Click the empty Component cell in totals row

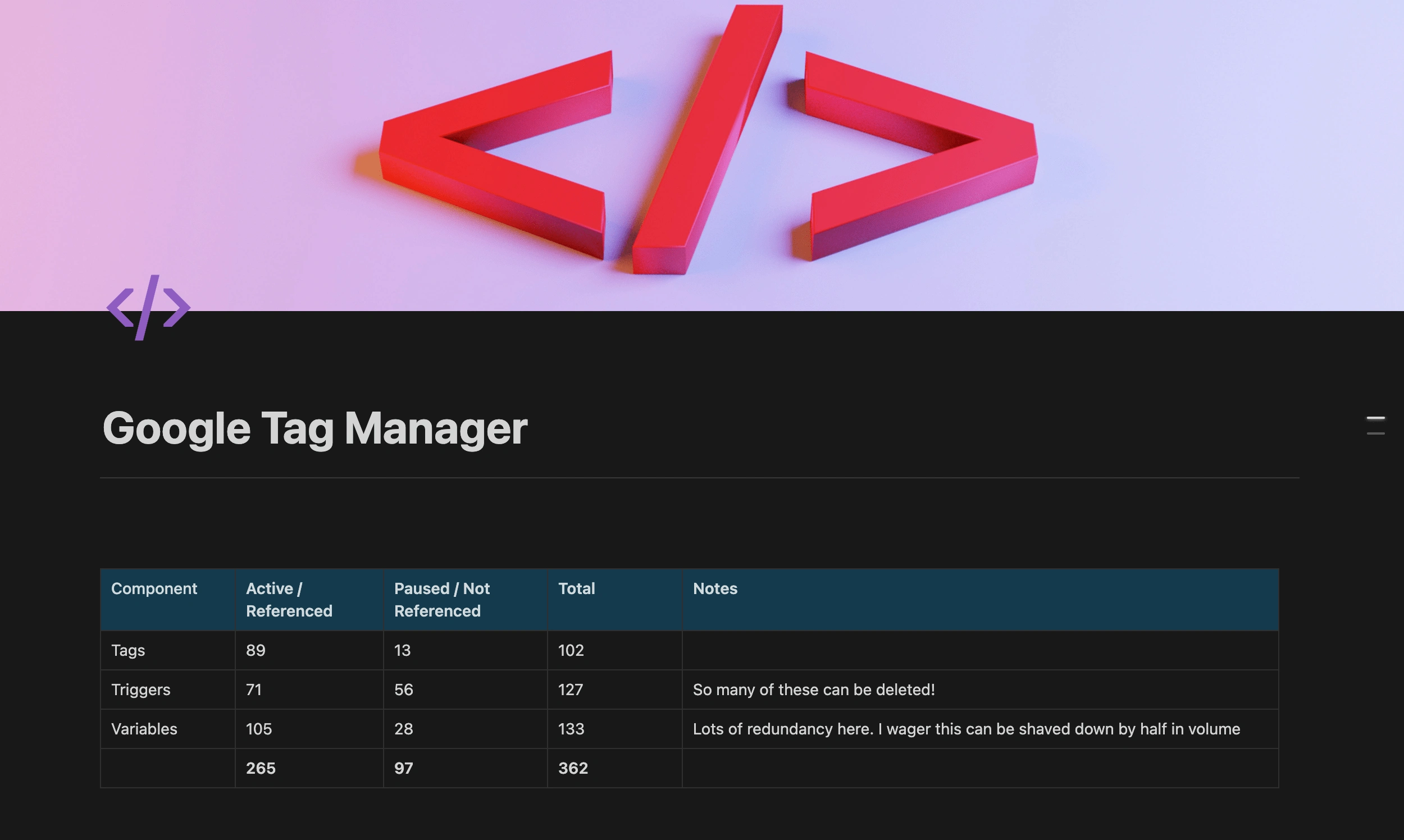click(167, 768)
